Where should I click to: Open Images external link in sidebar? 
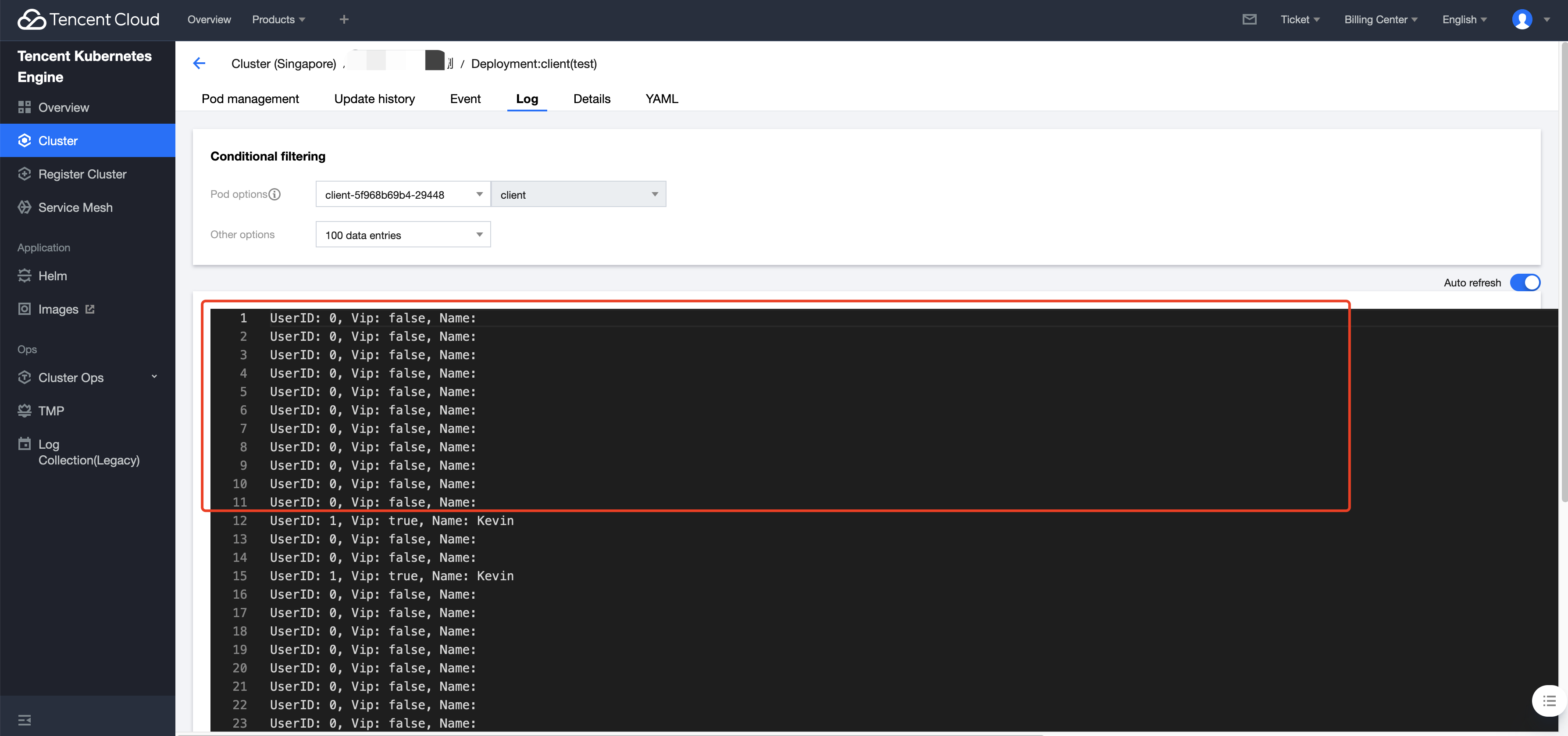[x=58, y=309]
